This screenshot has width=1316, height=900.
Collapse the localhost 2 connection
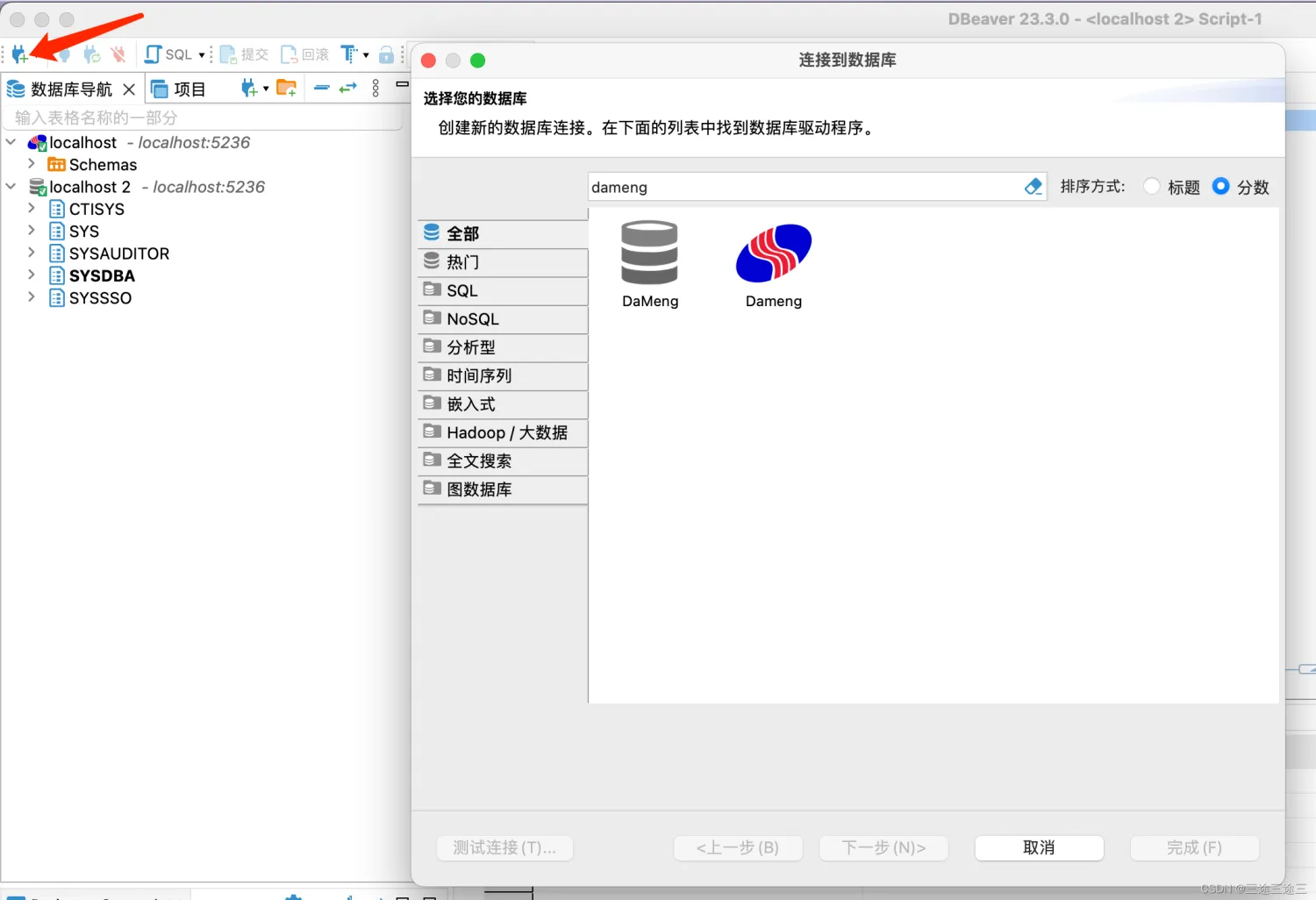pos(11,186)
